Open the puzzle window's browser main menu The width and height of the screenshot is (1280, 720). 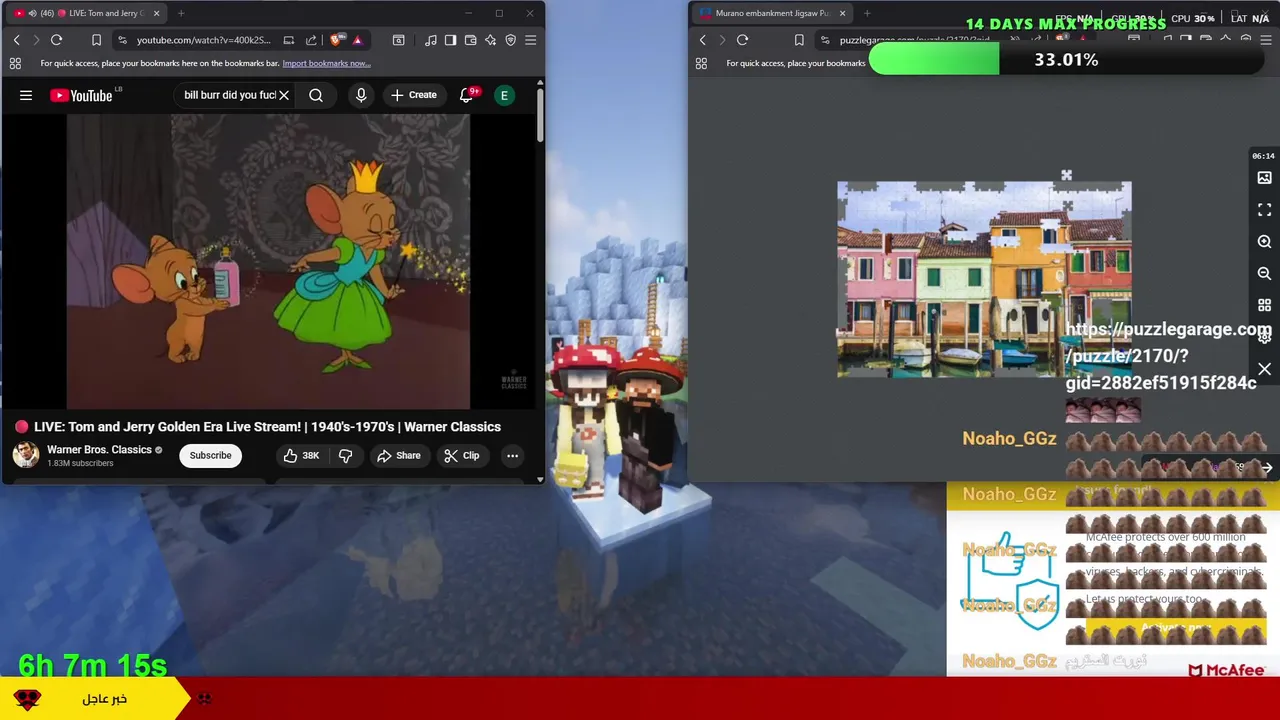pos(1265,40)
